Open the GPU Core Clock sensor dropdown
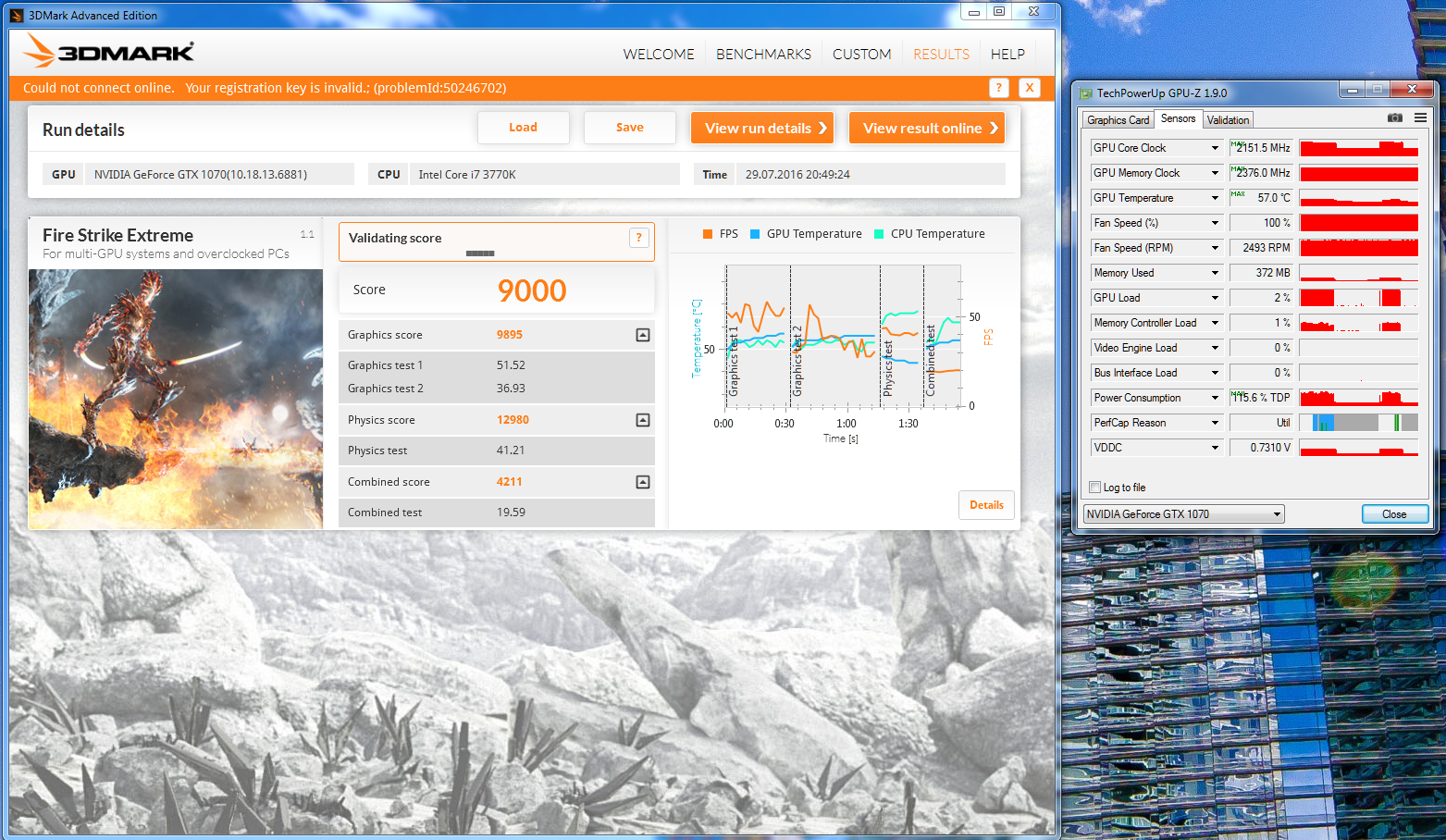Screen dimensions: 1446x840 1215,148
